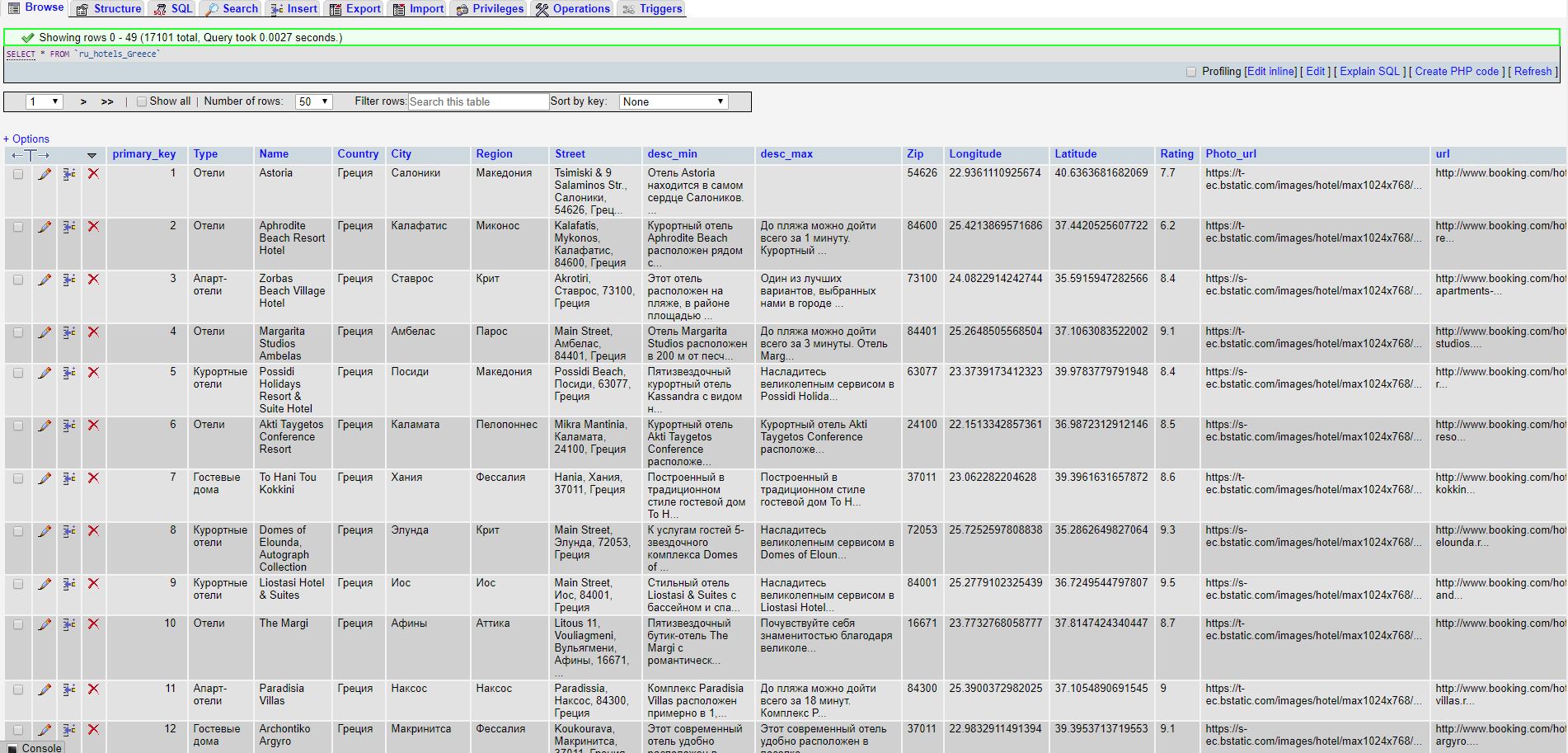Delete row 11 Paradisia Villas
The width and height of the screenshot is (1568, 753).
click(x=93, y=689)
